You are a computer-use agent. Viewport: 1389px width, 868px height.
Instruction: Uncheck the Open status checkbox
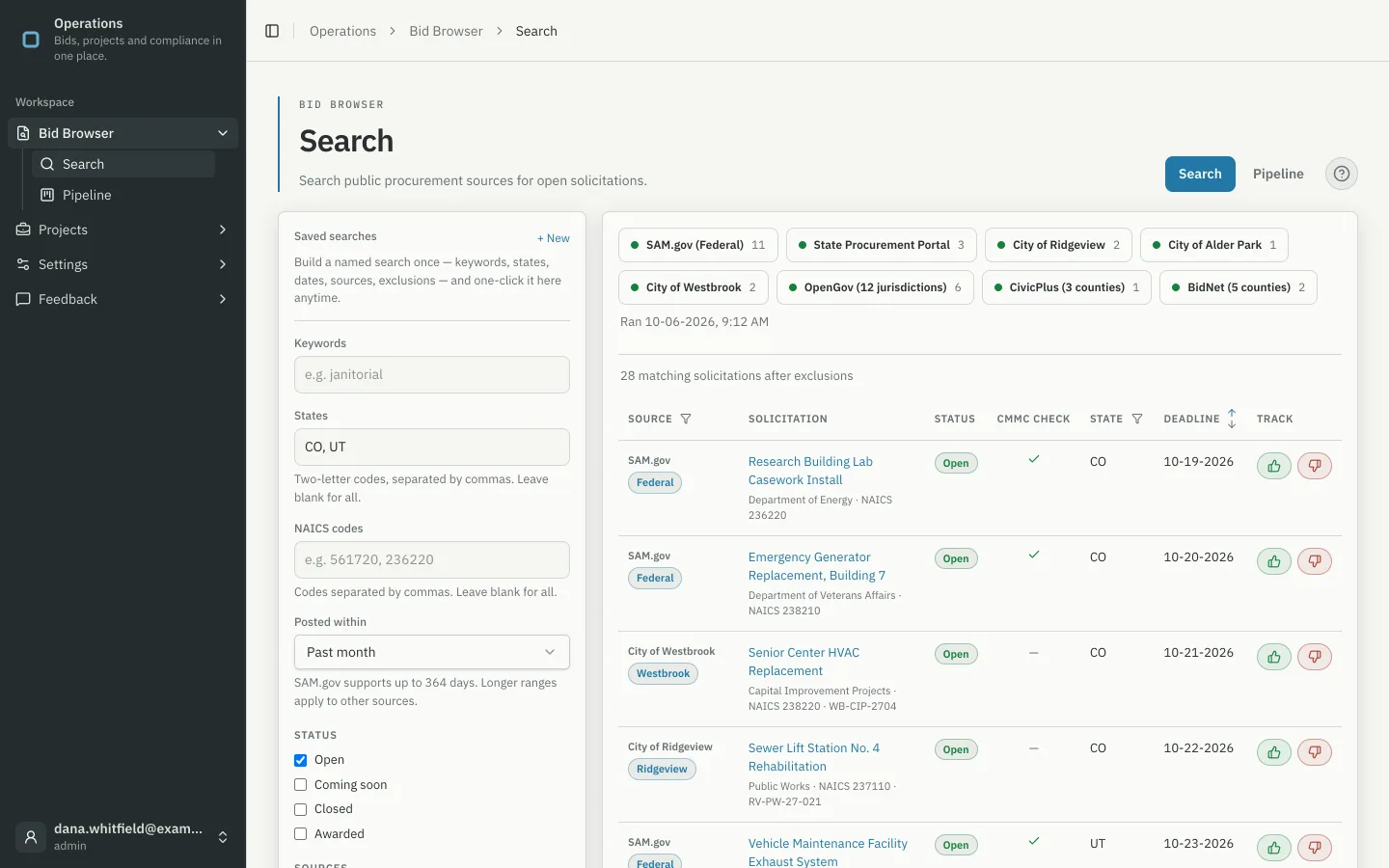301,760
